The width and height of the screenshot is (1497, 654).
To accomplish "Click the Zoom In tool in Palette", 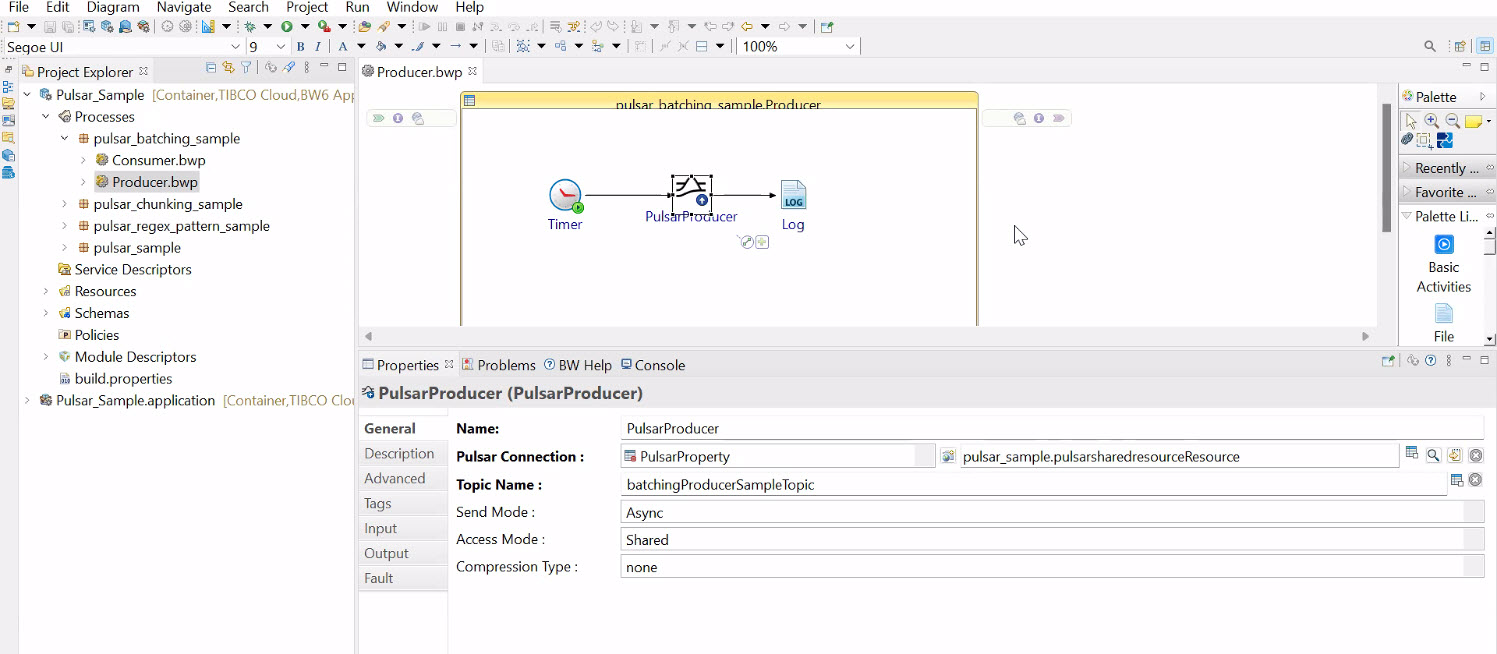I will tap(1432, 121).
